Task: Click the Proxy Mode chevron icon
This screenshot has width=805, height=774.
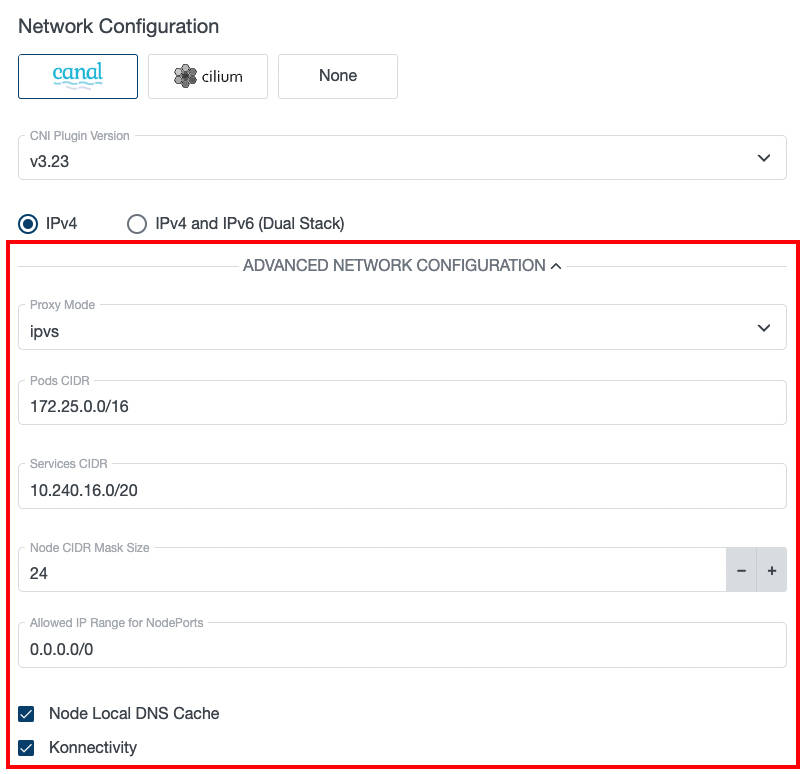Action: click(x=764, y=327)
